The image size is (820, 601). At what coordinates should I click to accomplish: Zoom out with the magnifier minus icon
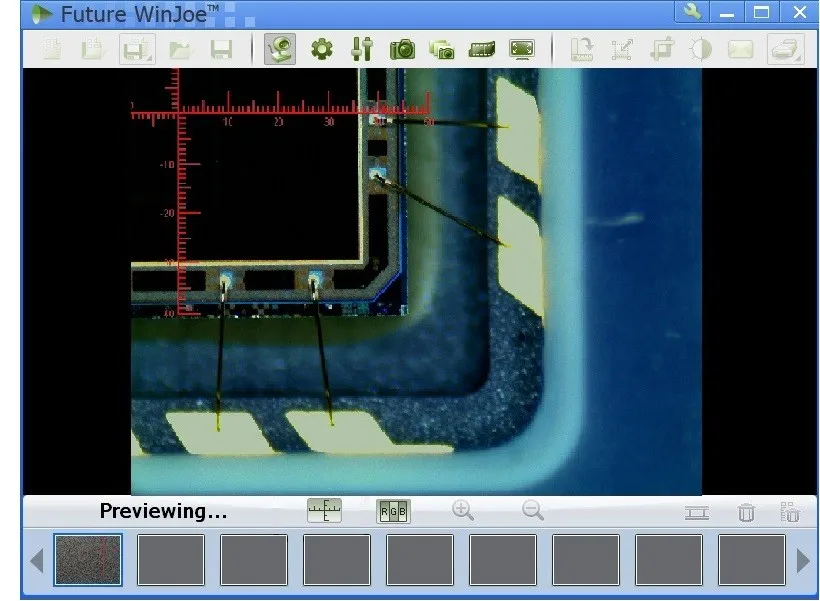533,511
